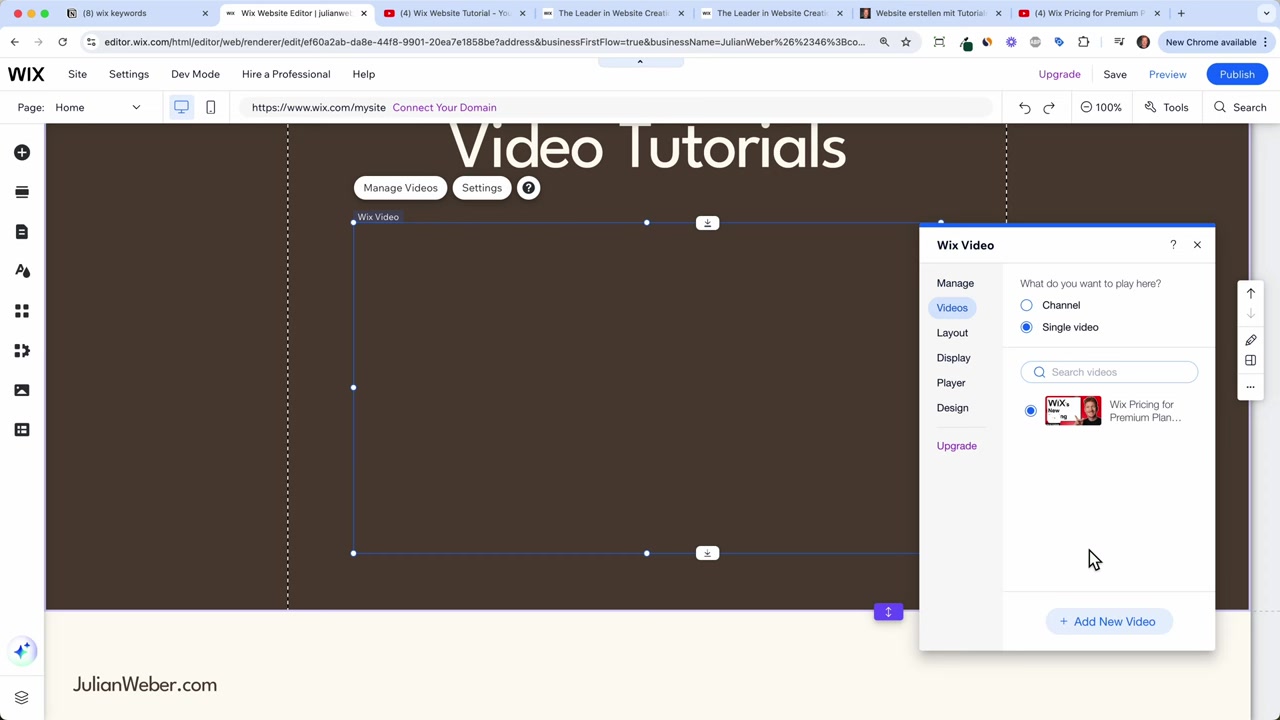Switch to the Videos tab
Image resolution: width=1280 pixels, height=720 pixels.
952,308
